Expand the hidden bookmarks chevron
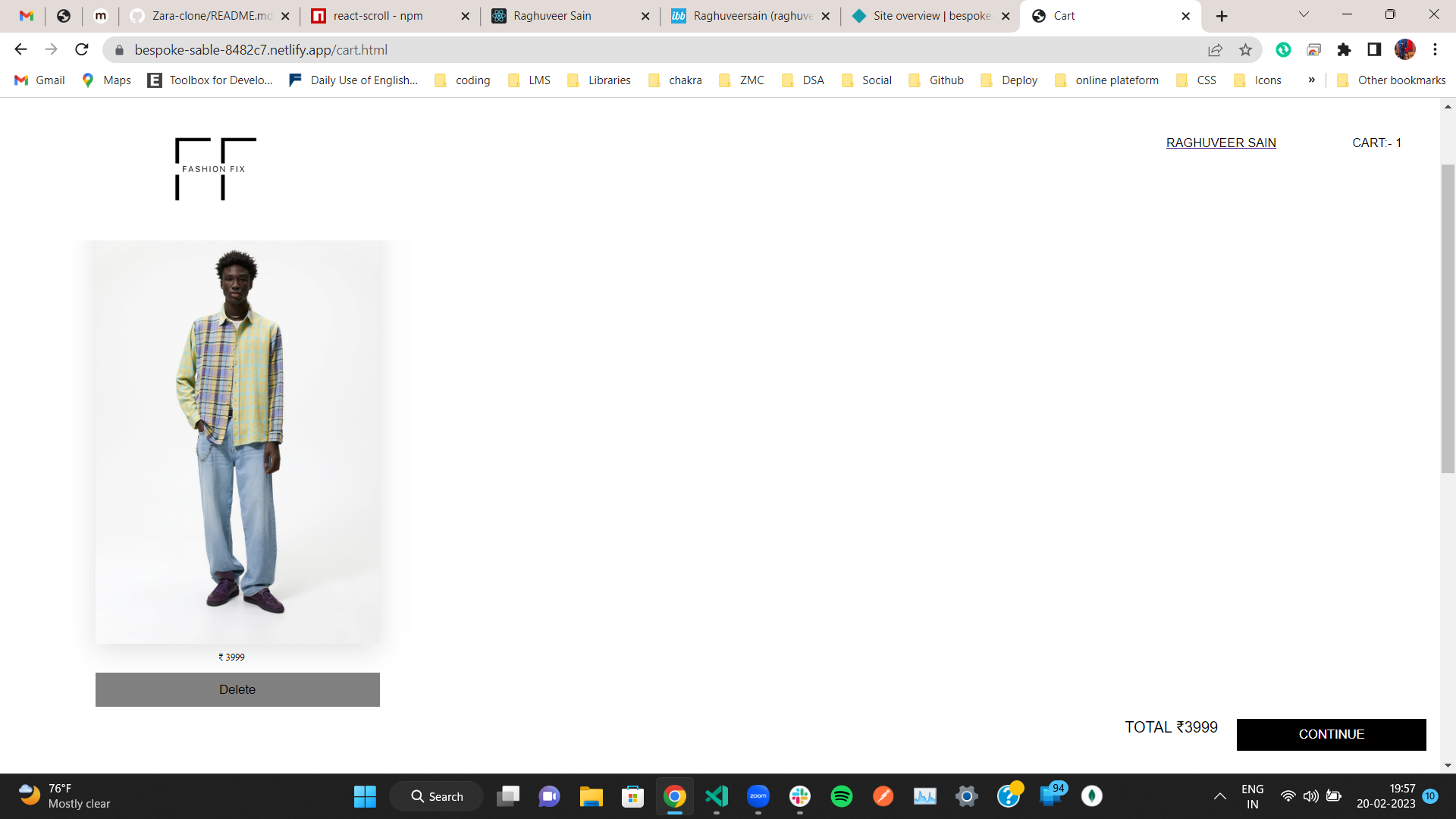Screen dimensions: 1456x819 click(1311, 80)
